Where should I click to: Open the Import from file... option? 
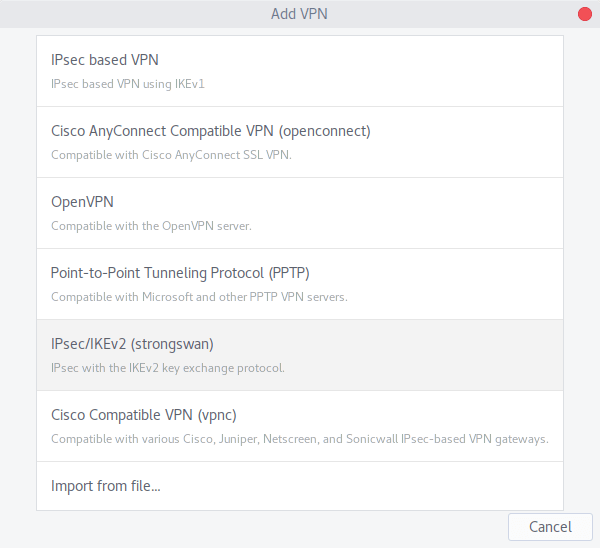[300, 486]
